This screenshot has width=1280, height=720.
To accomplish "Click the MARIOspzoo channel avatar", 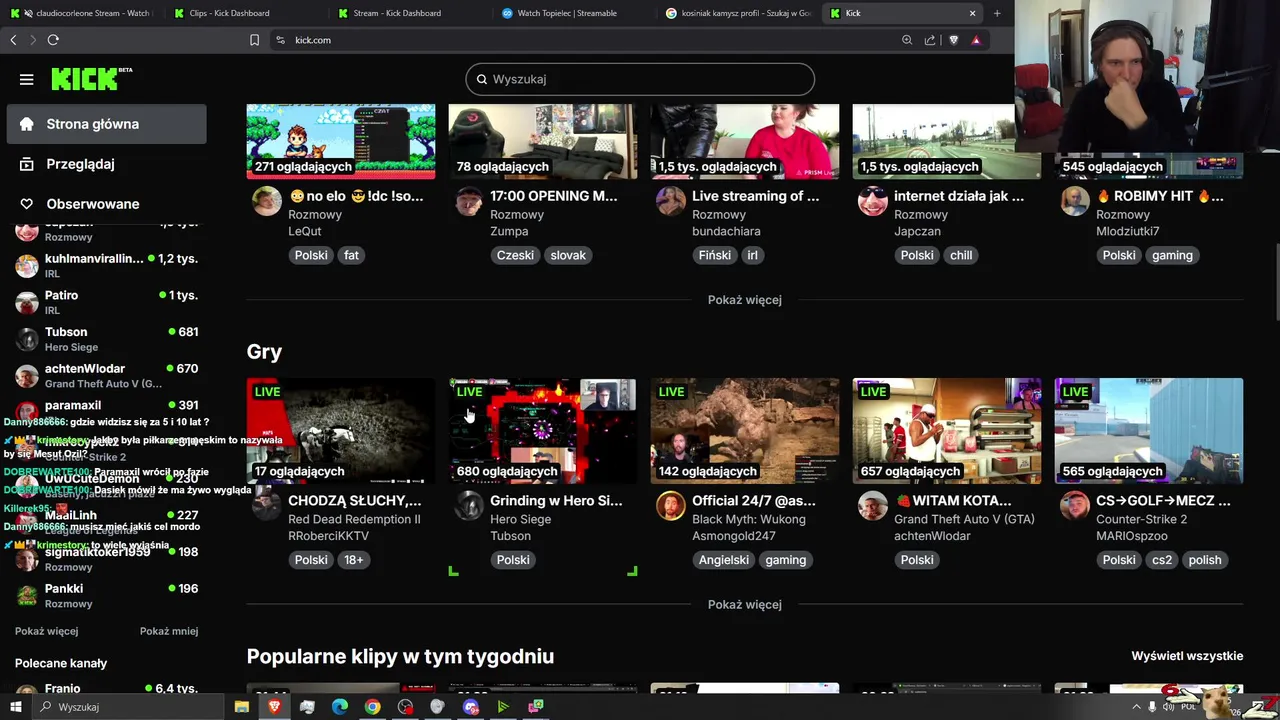I will click(x=1075, y=505).
